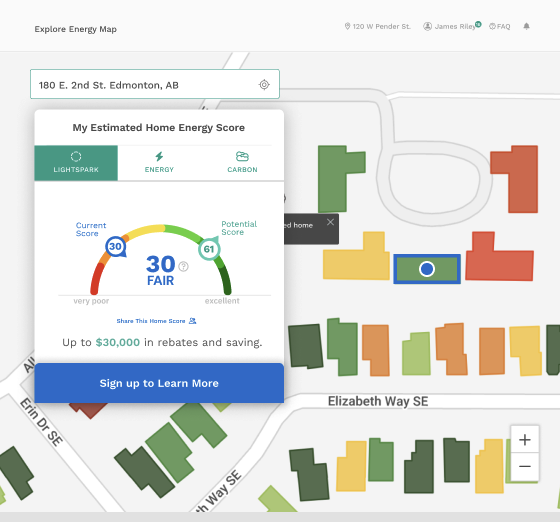Zoom in the map with plus button
Screen dimensions: 560x522
525,440
